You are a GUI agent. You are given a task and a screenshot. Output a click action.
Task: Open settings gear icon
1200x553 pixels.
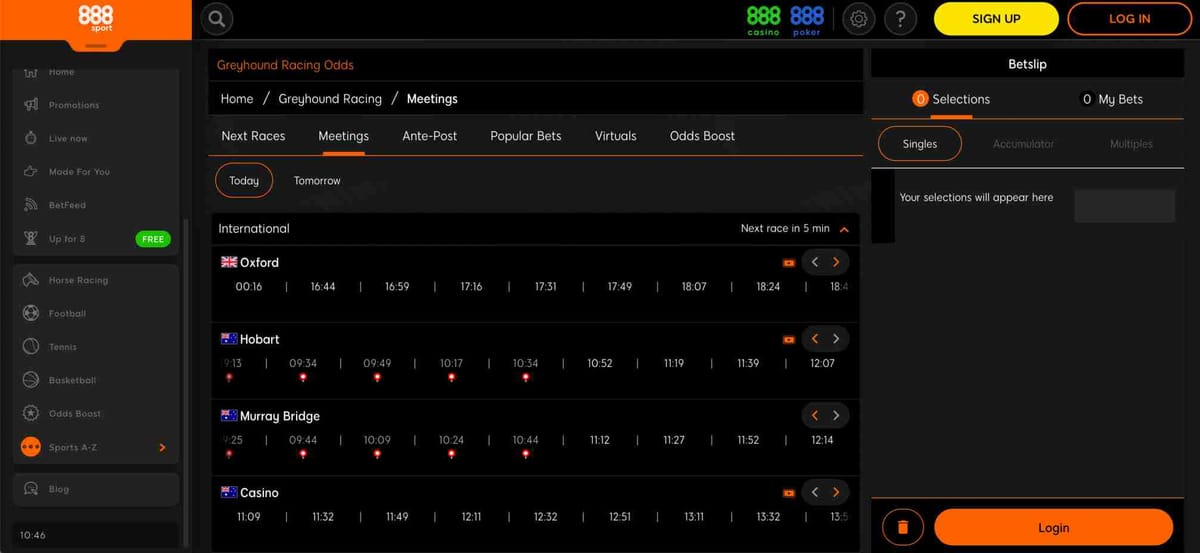(859, 19)
